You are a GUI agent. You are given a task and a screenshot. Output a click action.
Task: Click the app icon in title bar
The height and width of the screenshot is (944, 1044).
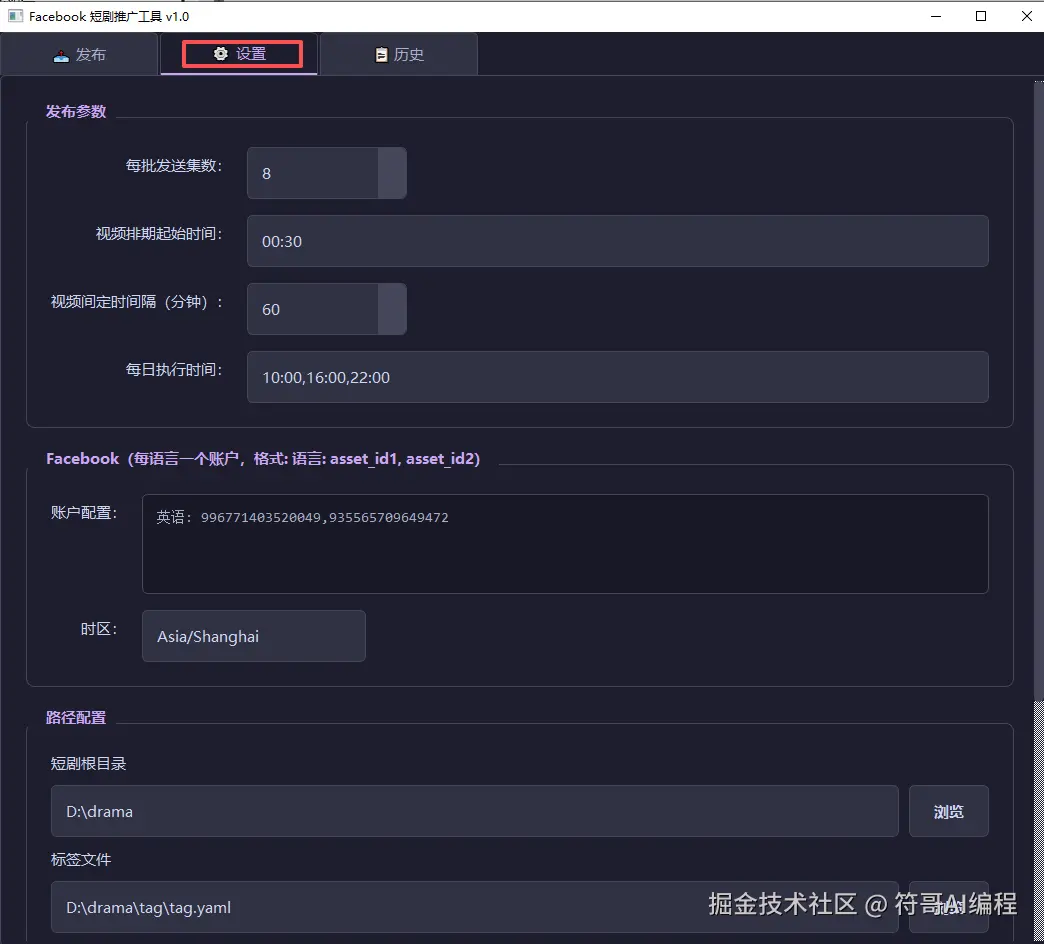[15, 16]
